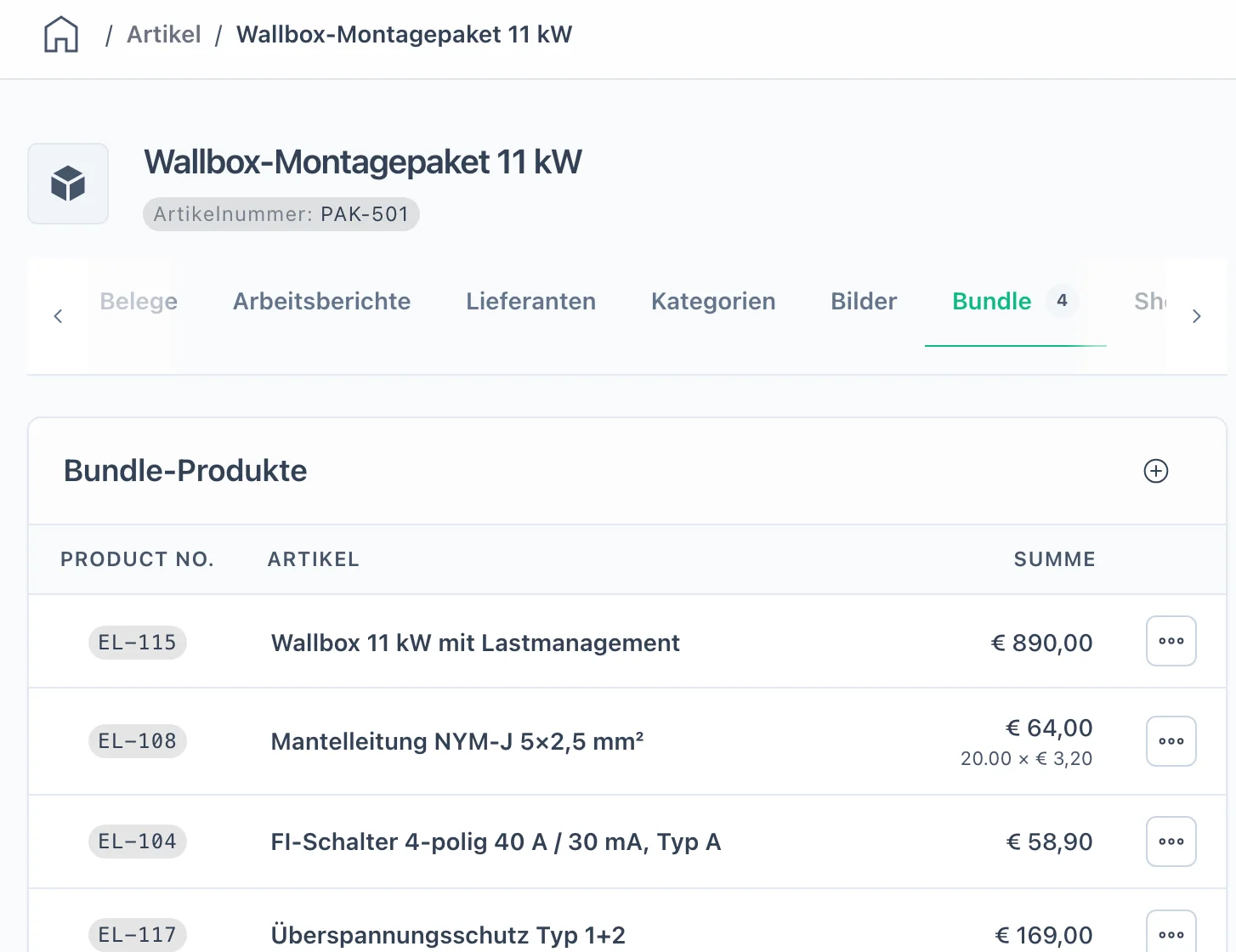
Task: Click the EL-115 product number badge
Action: coord(138,643)
